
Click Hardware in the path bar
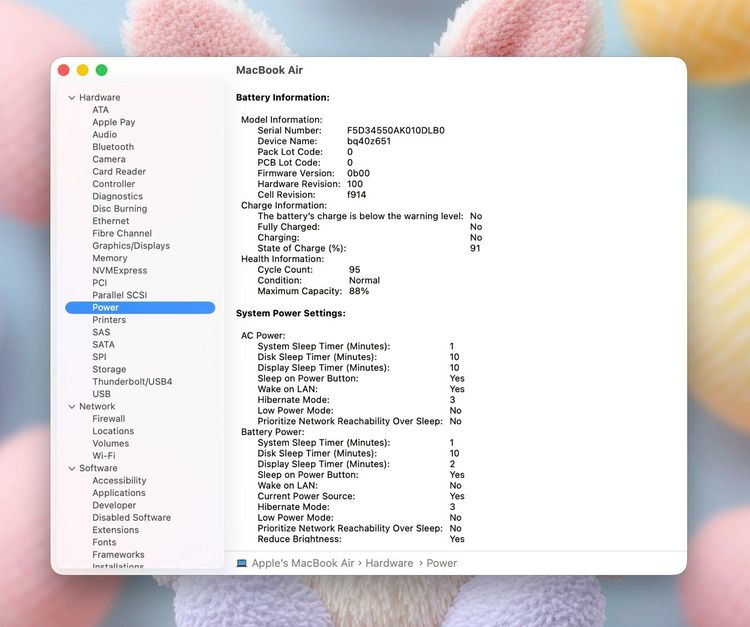pos(389,563)
